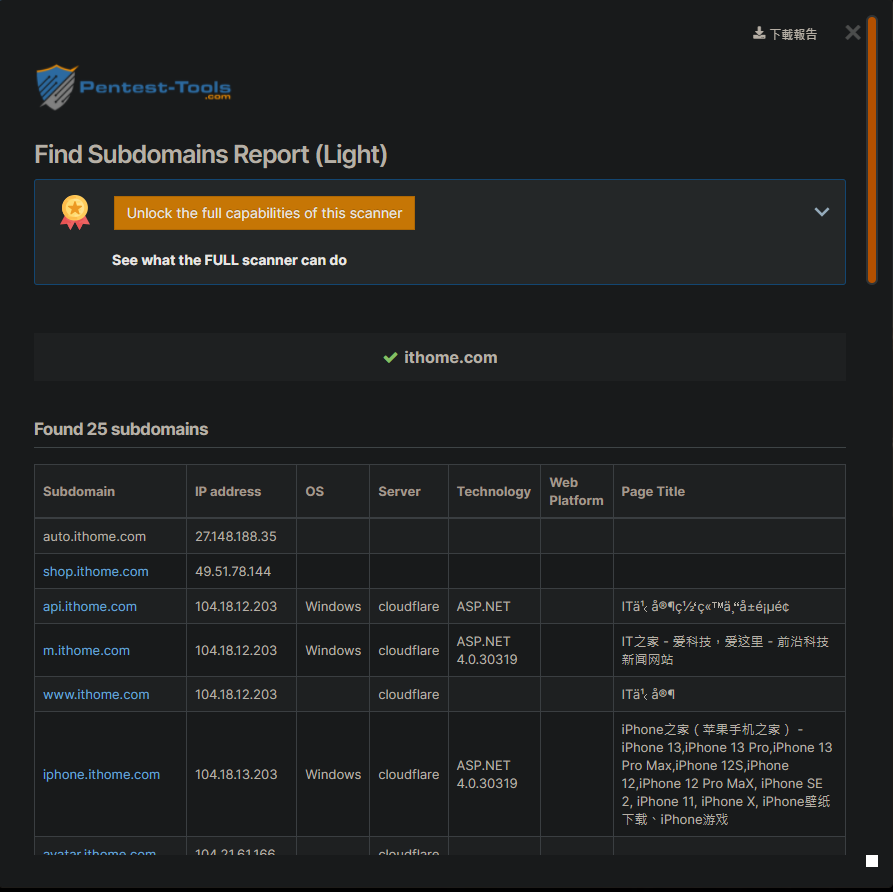The height and width of the screenshot is (892, 893).
Task: Click IP 104.18.13.203 cell
Action: coord(241,775)
